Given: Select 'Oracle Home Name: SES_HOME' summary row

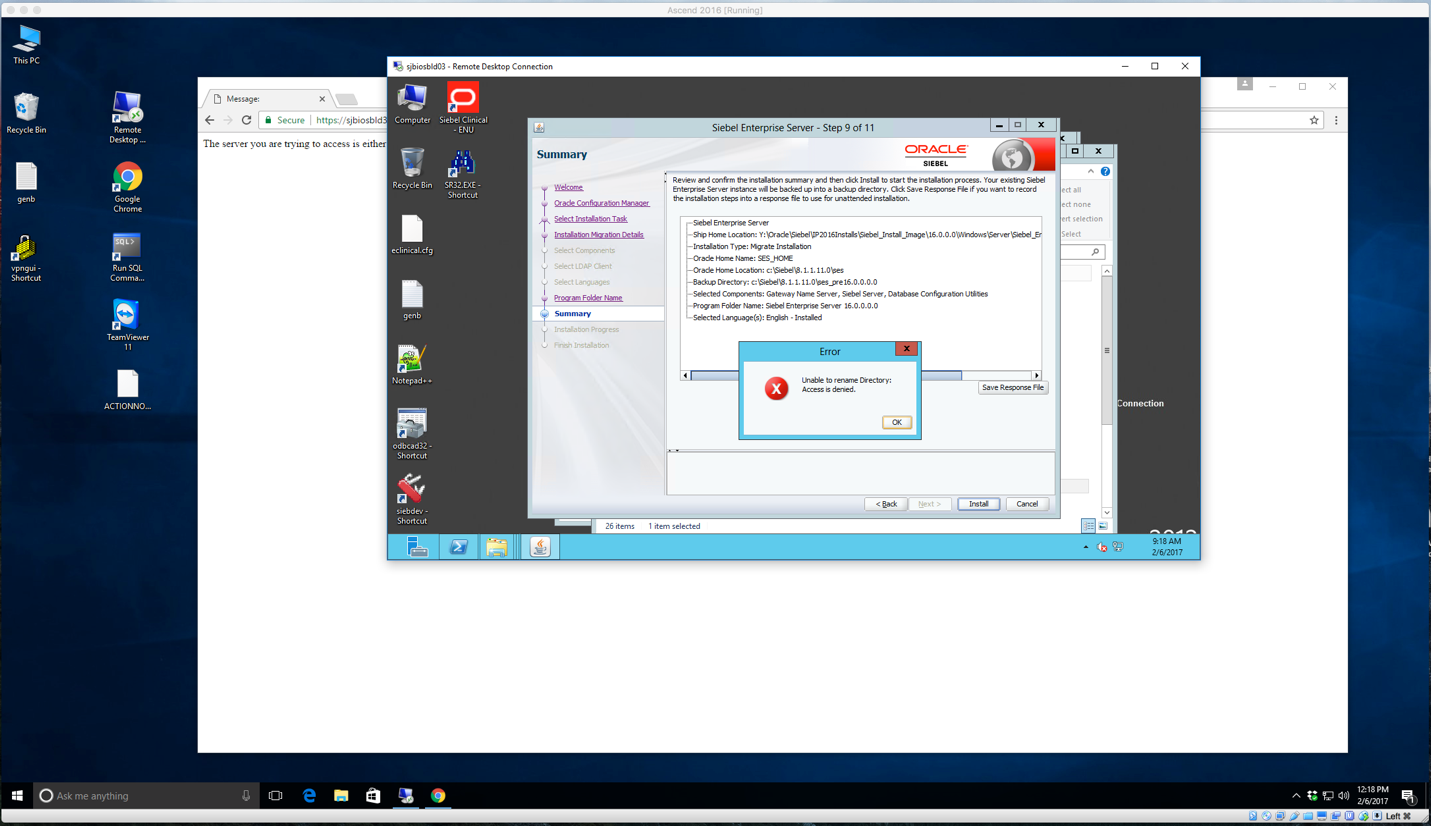Looking at the screenshot, I should coord(743,258).
